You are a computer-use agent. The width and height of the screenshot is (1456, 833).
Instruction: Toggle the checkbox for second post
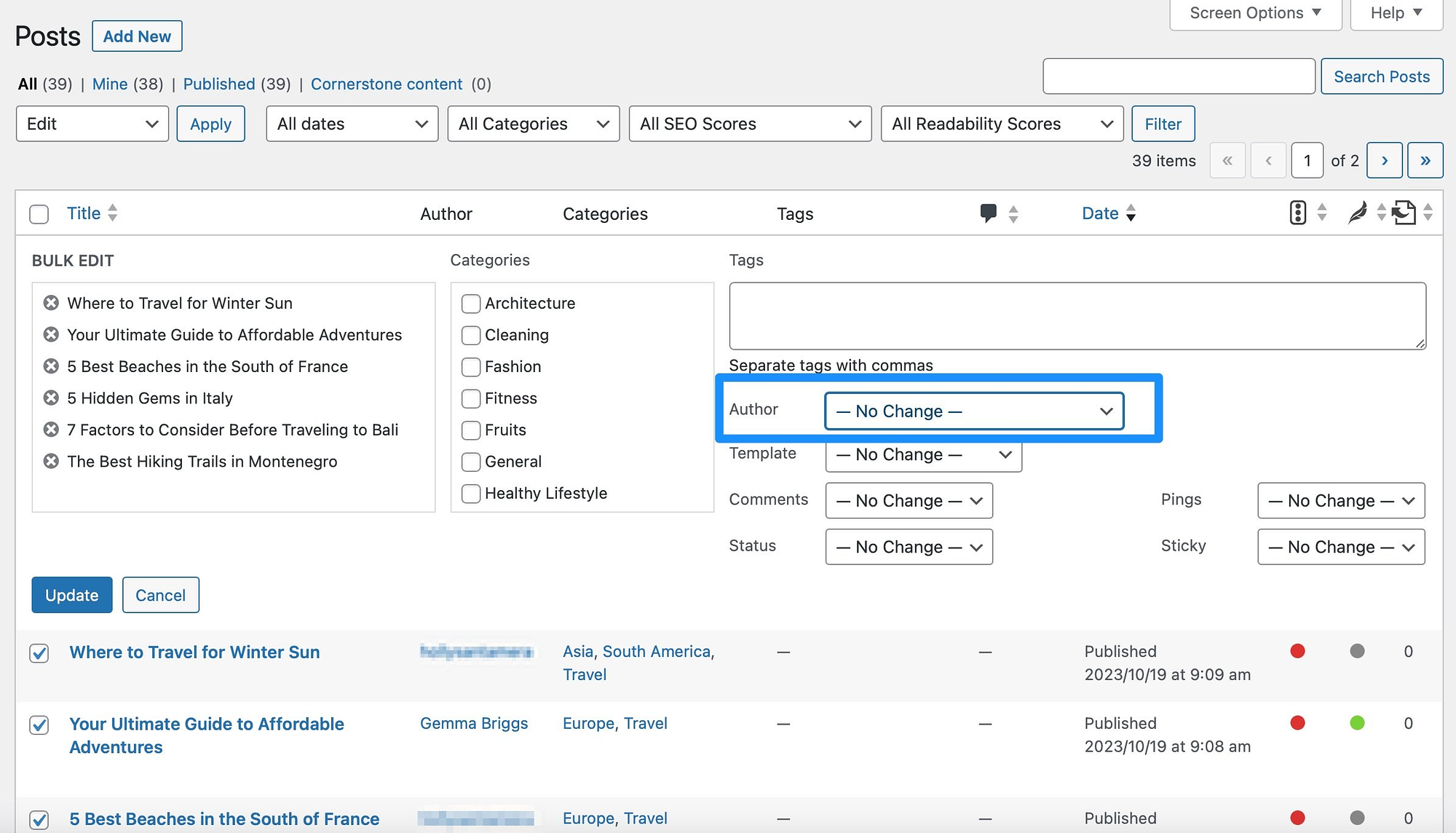point(38,724)
